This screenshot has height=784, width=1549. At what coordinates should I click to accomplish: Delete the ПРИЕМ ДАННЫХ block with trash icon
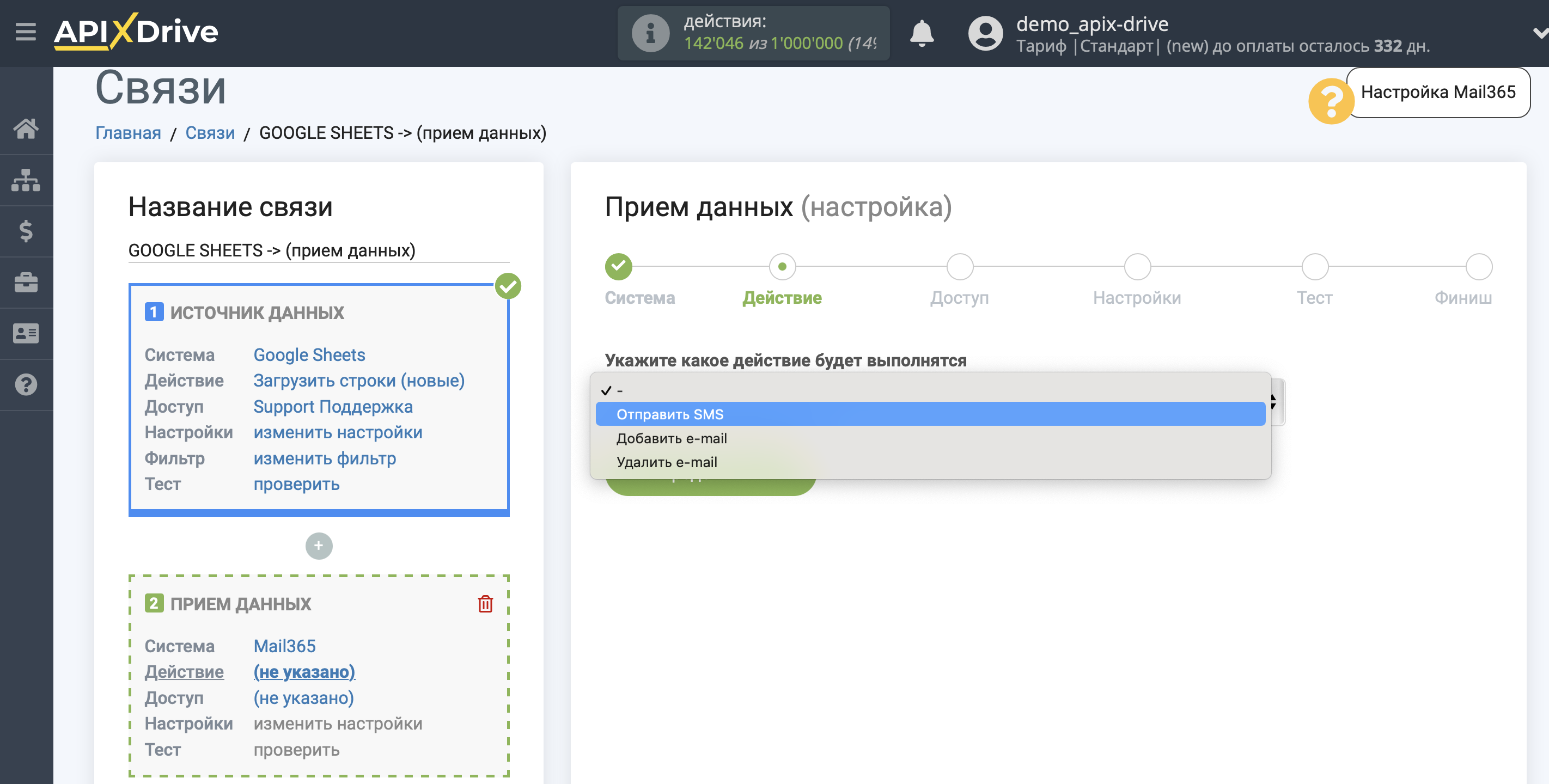pos(485,604)
